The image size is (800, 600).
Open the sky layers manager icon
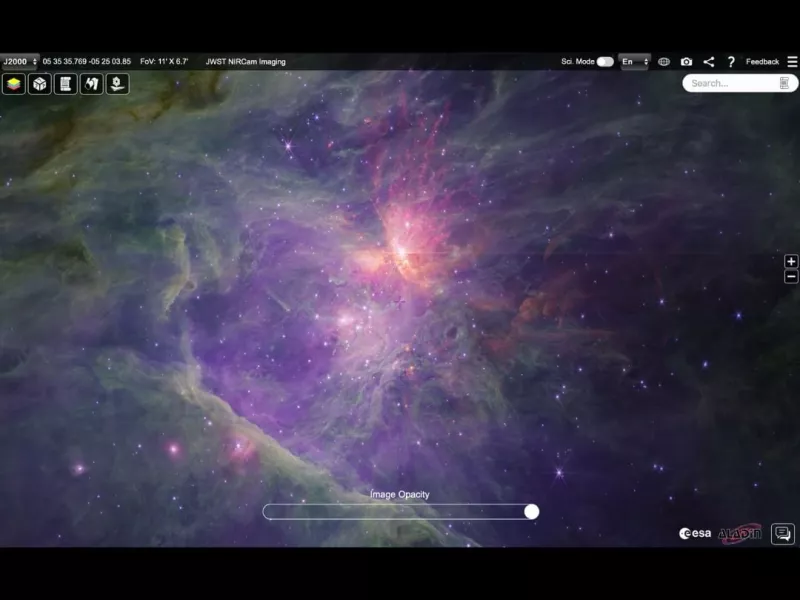coord(14,84)
